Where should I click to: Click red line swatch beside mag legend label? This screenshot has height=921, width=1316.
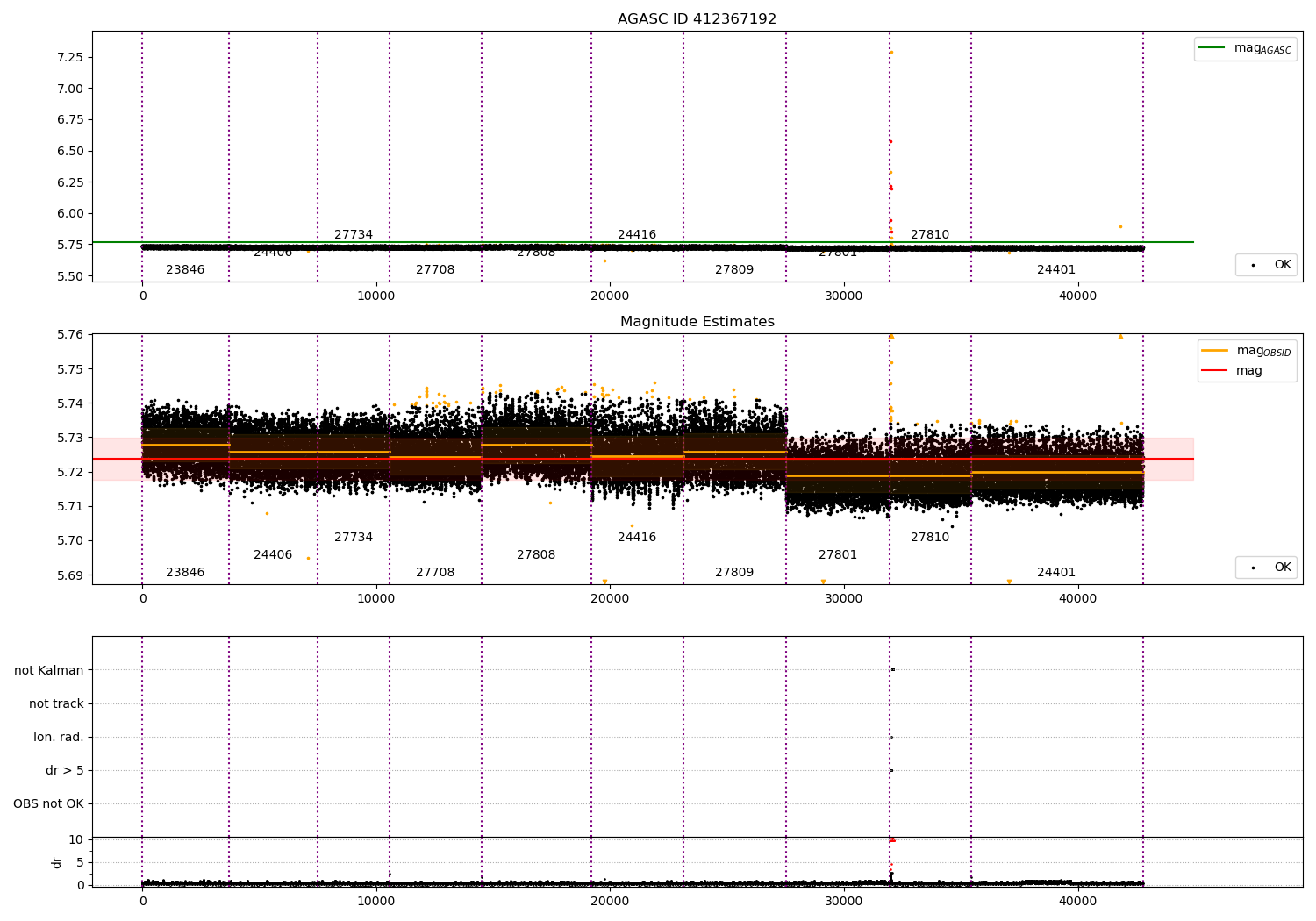[x=1215, y=371]
